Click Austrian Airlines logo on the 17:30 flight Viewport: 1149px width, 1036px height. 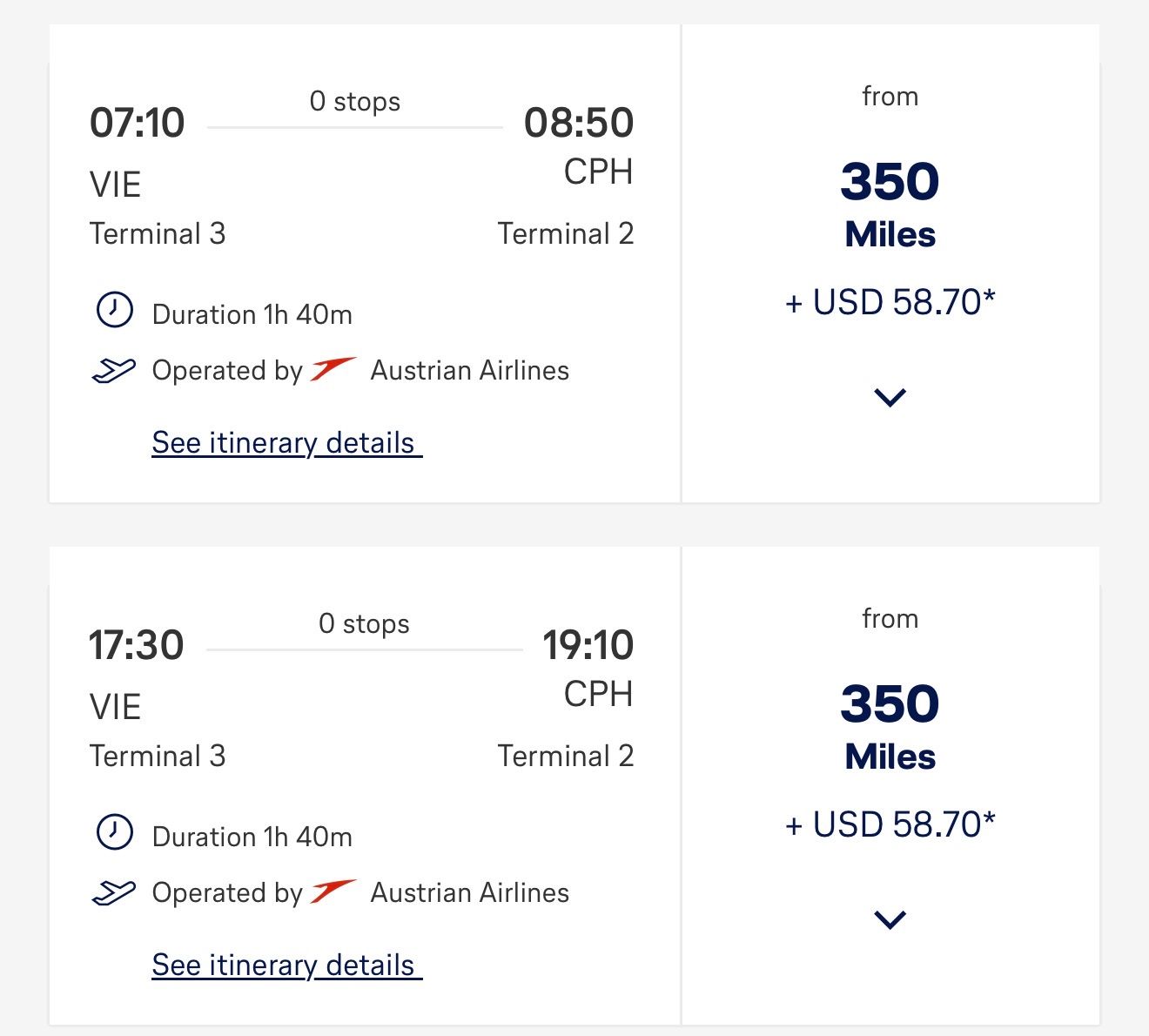click(x=333, y=891)
